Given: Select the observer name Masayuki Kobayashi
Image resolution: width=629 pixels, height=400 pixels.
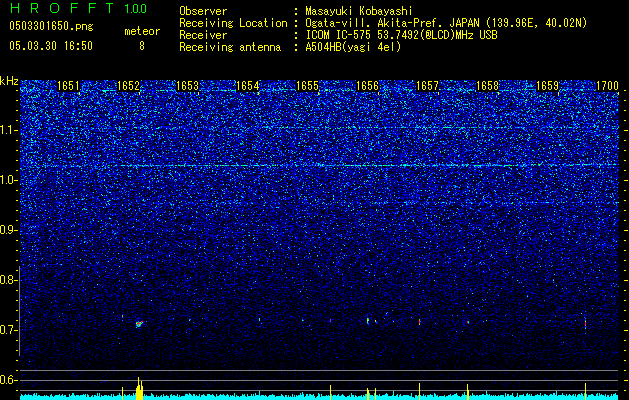Looking at the screenshot, I should click(359, 11).
